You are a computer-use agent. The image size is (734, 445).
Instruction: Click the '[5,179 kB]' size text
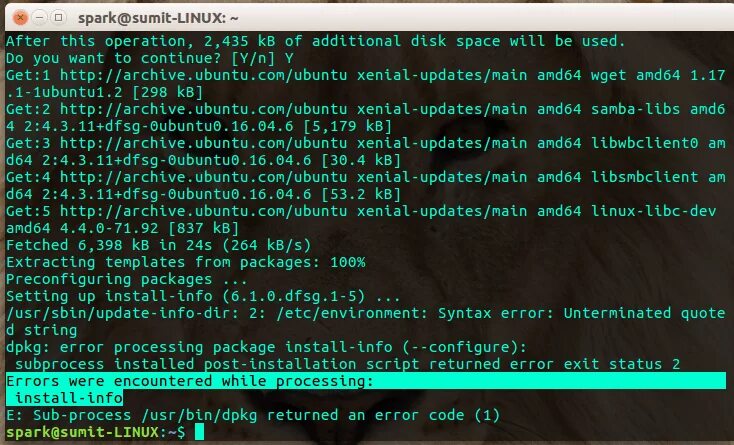coord(347,126)
